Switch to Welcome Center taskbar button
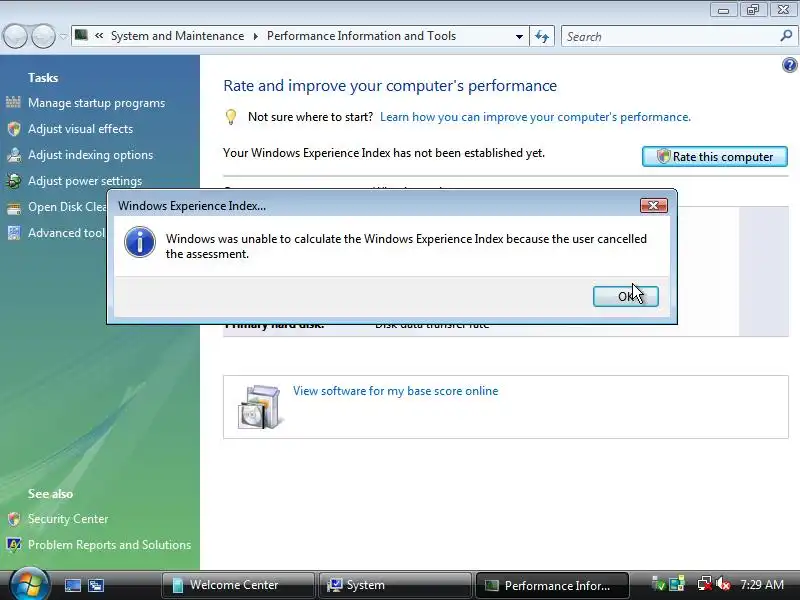 pyautogui.click(x=238, y=585)
